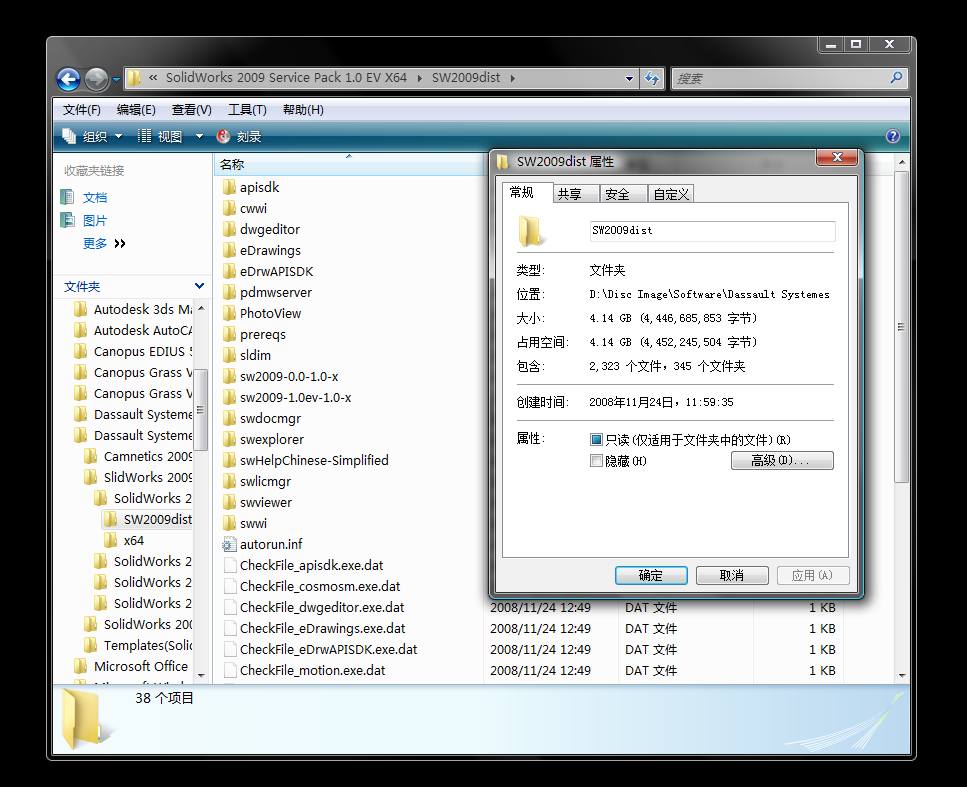Switch to 共享 tab in properties dialog

[x=576, y=194]
